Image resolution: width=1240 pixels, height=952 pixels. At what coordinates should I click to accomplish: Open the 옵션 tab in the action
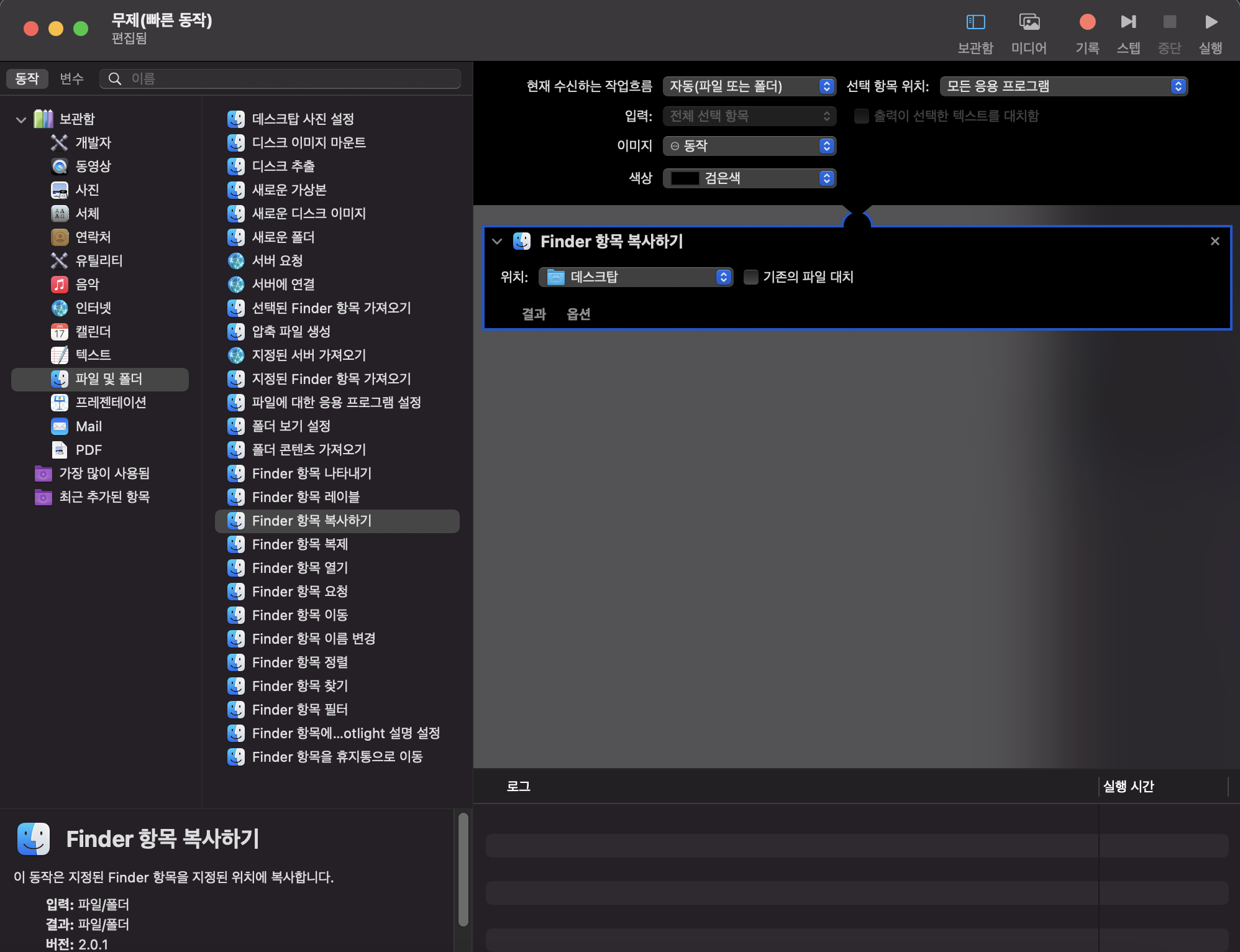[578, 314]
